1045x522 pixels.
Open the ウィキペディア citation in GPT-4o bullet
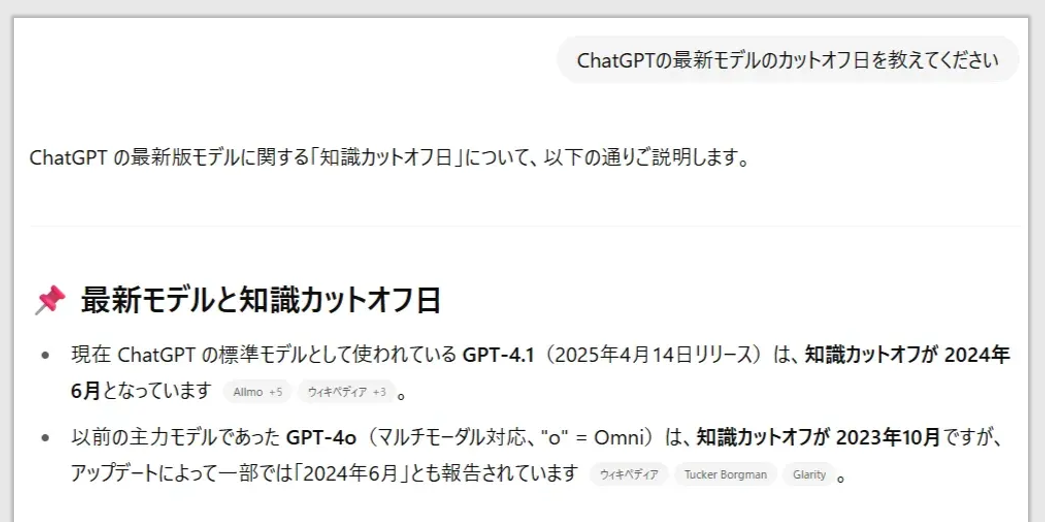629,475
